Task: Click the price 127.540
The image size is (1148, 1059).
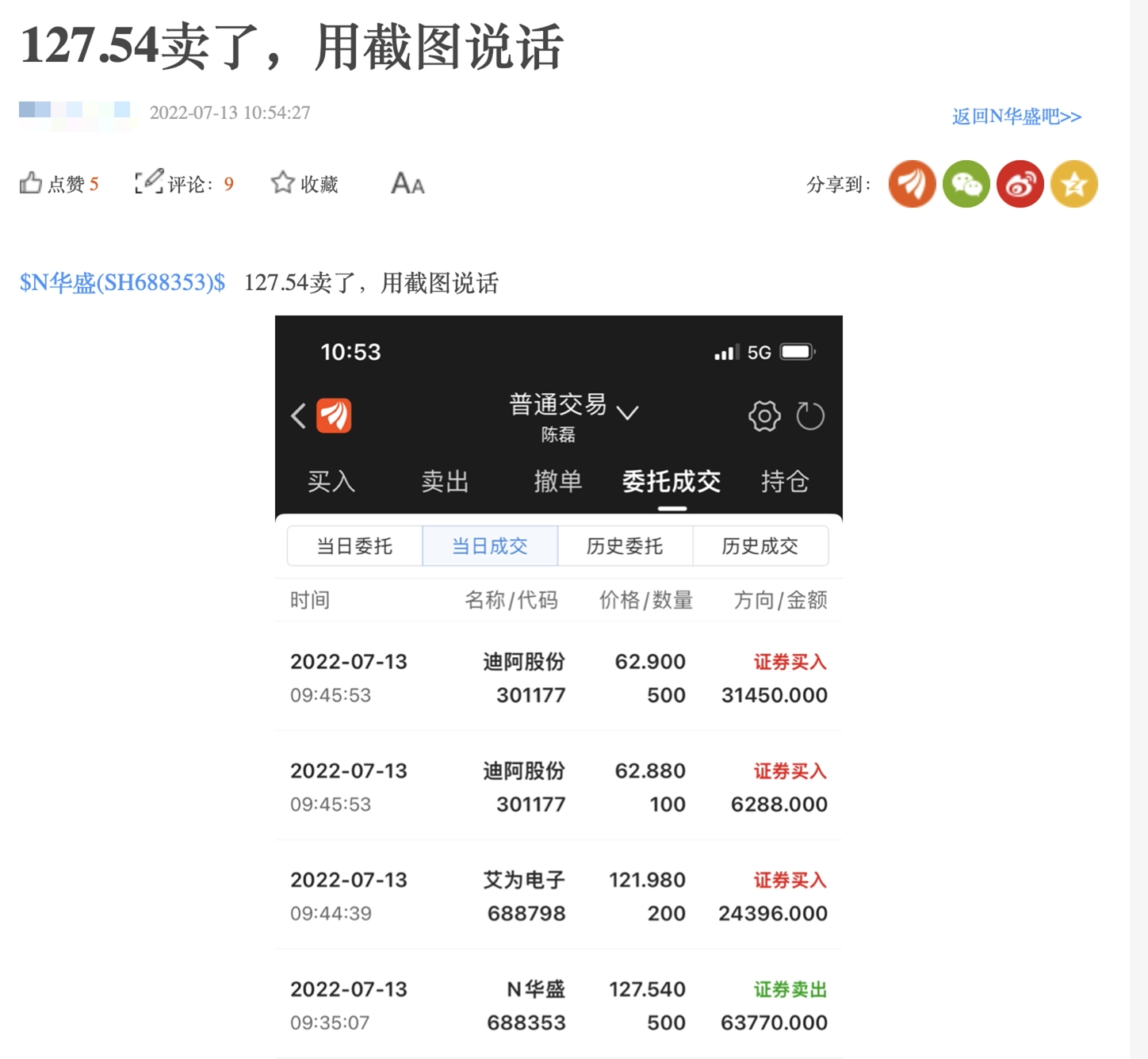Action: coord(647,989)
